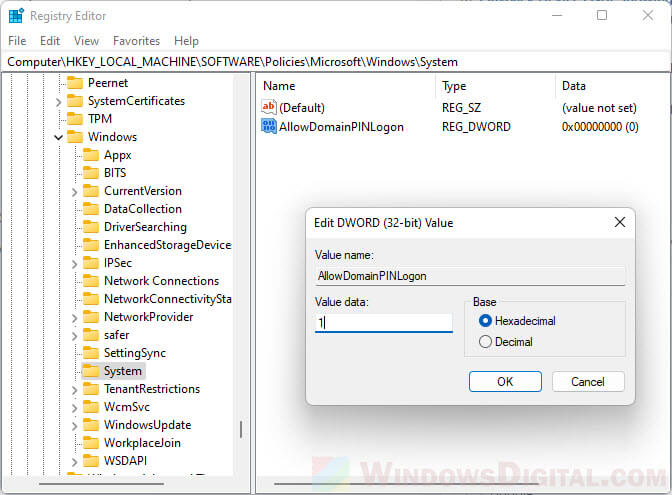Click the IPSec folder icon

tap(90, 263)
